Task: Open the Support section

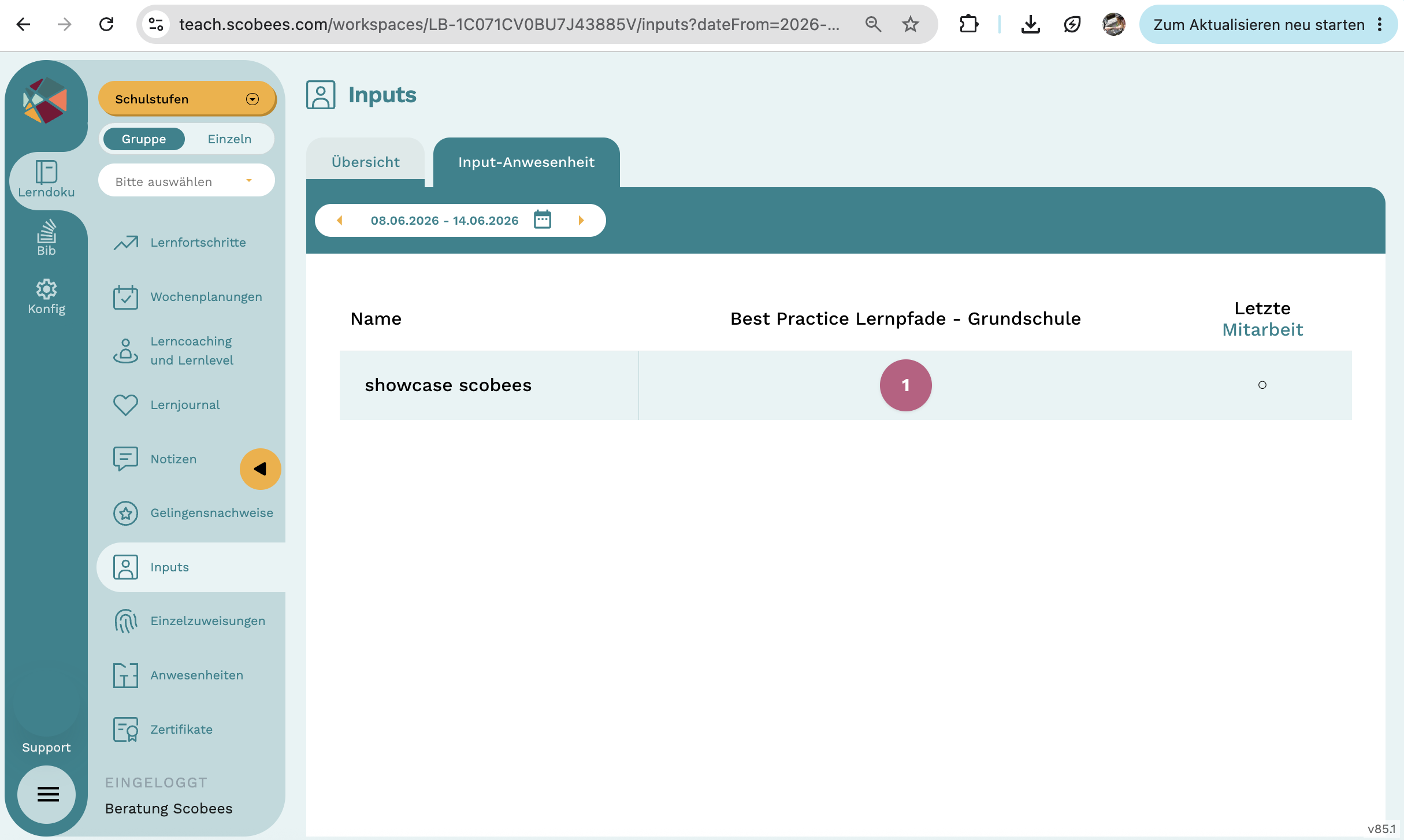Action: click(46, 748)
